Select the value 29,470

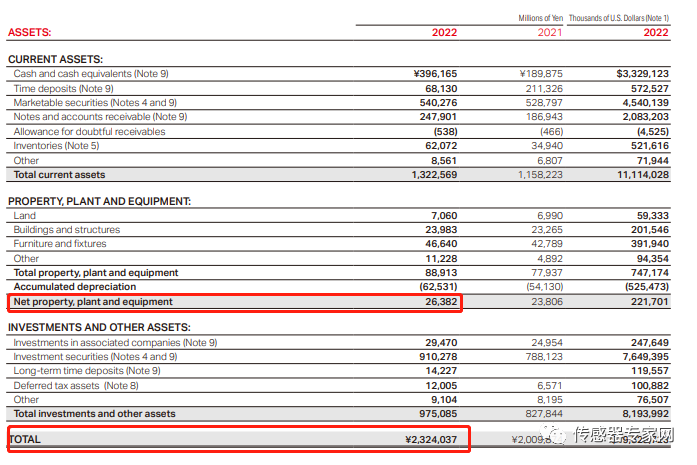[441, 343]
